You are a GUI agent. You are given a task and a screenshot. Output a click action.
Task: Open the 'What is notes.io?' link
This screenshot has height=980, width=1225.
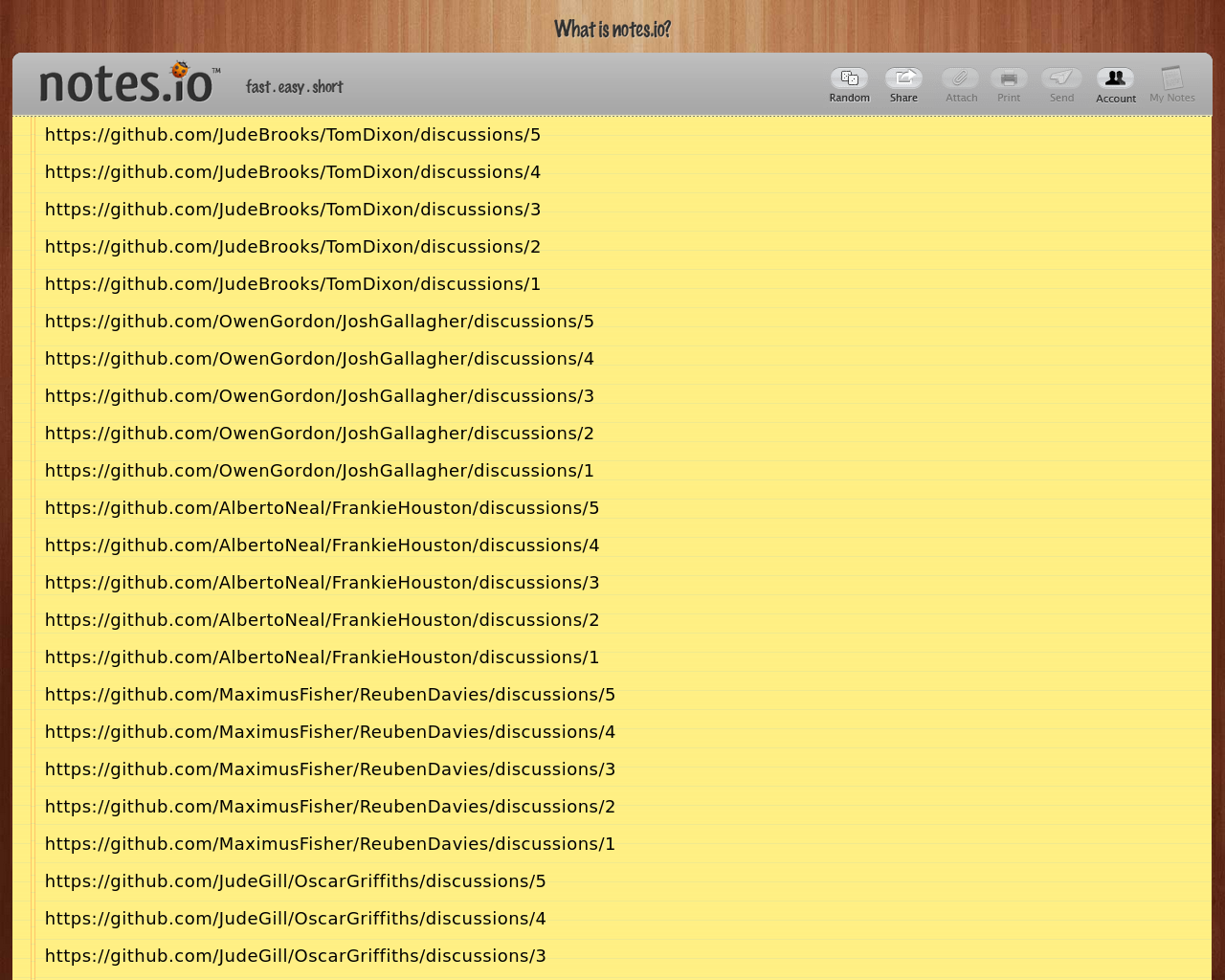coord(612,30)
